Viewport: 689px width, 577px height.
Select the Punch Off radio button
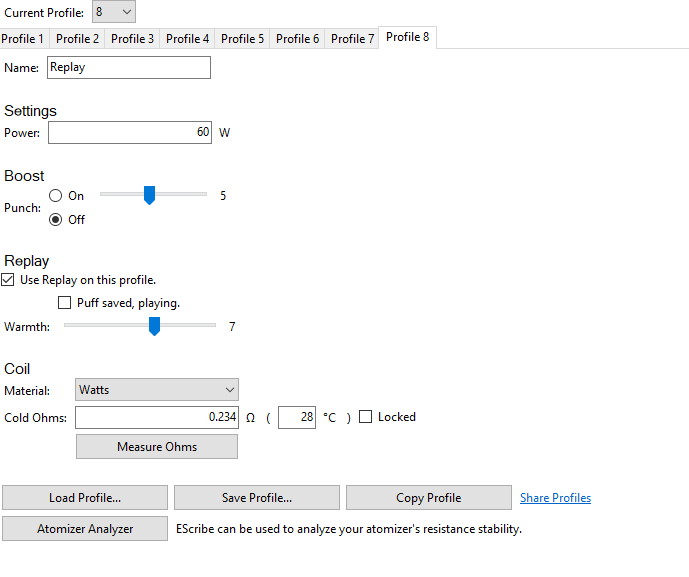point(56,220)
